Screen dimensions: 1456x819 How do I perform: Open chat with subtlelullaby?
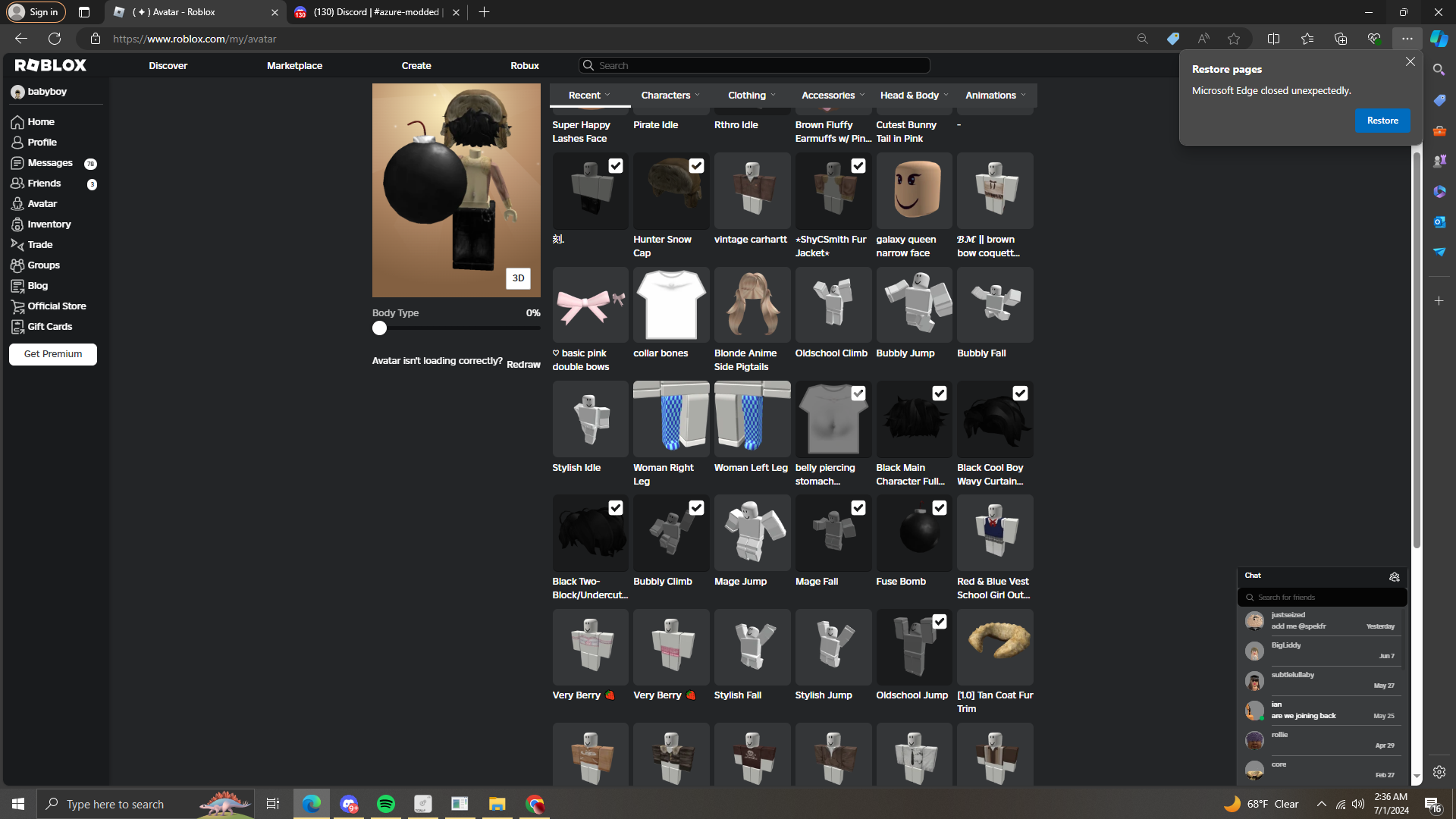[x=1322, y=681]
